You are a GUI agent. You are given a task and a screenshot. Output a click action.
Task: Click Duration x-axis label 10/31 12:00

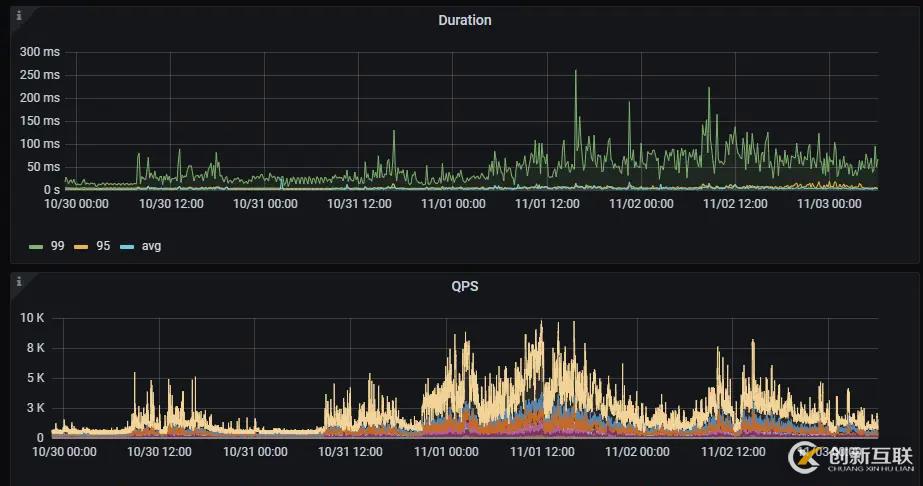pyautogui.click(x=359, y=204)
